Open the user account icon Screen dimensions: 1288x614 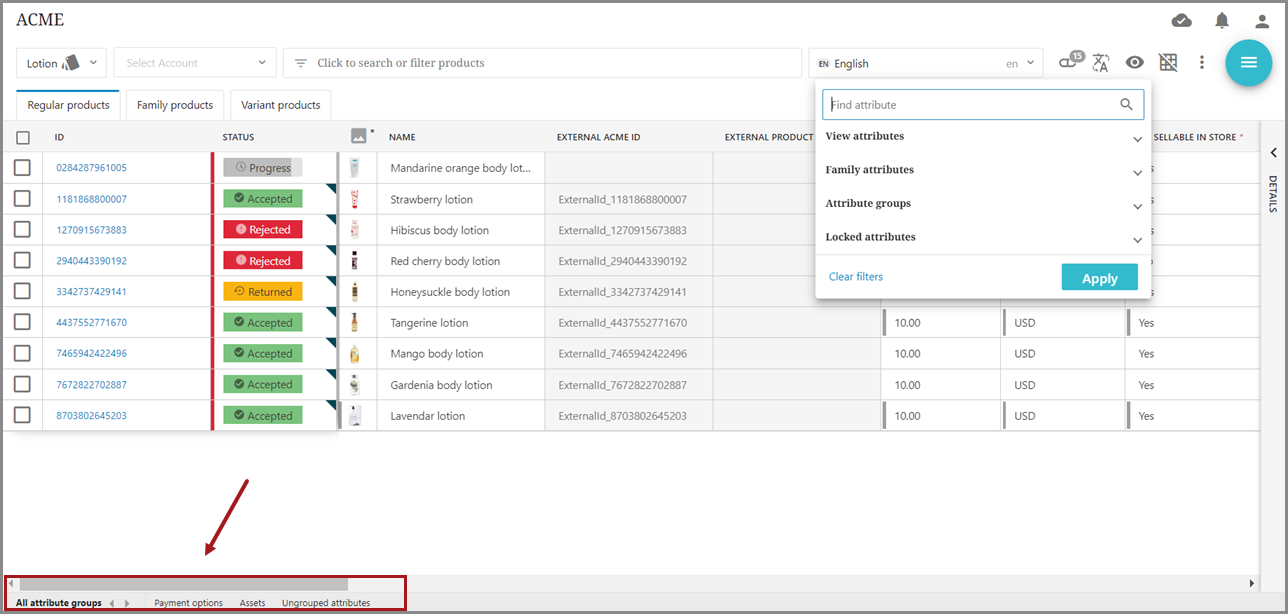coord(1262,21)
